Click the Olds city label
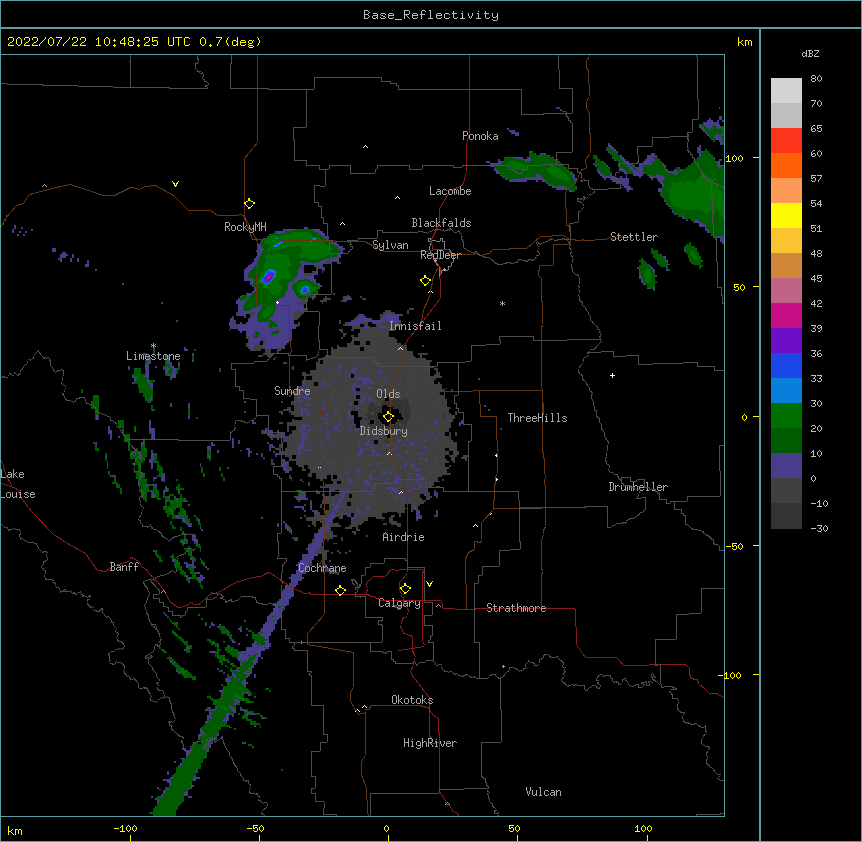862x842 pixels. coord(388,394)
